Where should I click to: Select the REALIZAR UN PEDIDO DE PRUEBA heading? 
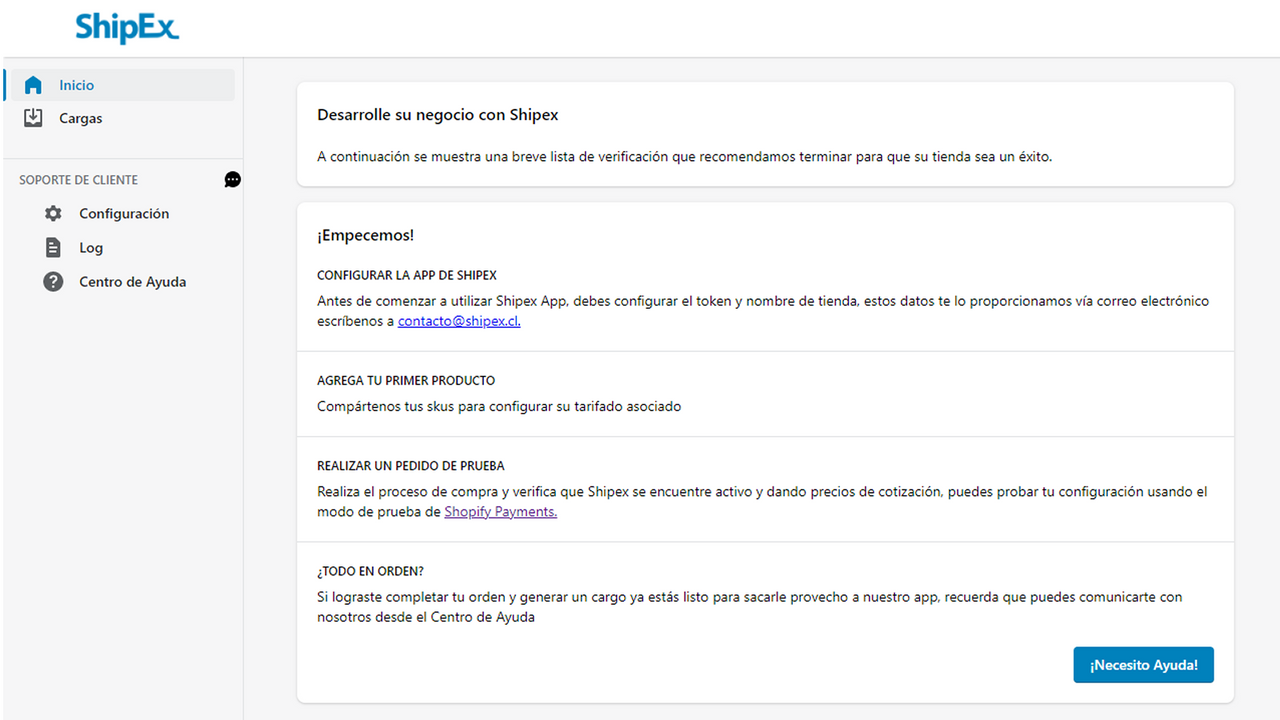[410, 465]
